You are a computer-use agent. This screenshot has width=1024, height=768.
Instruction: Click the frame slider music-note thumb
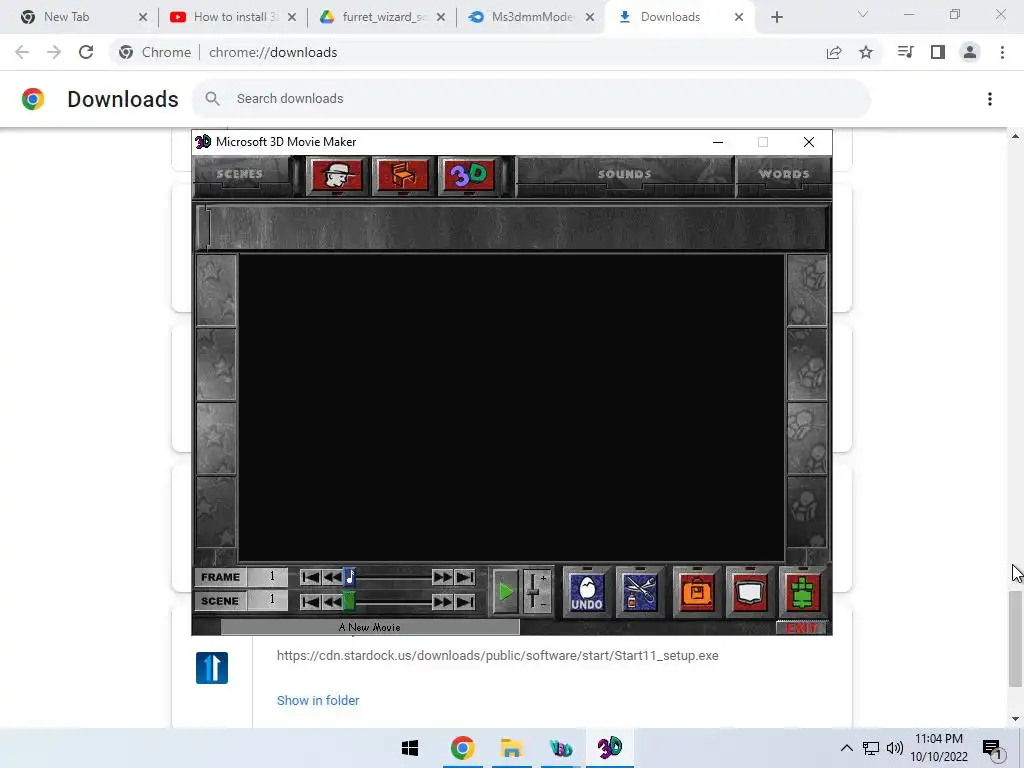tap(349, 577)
